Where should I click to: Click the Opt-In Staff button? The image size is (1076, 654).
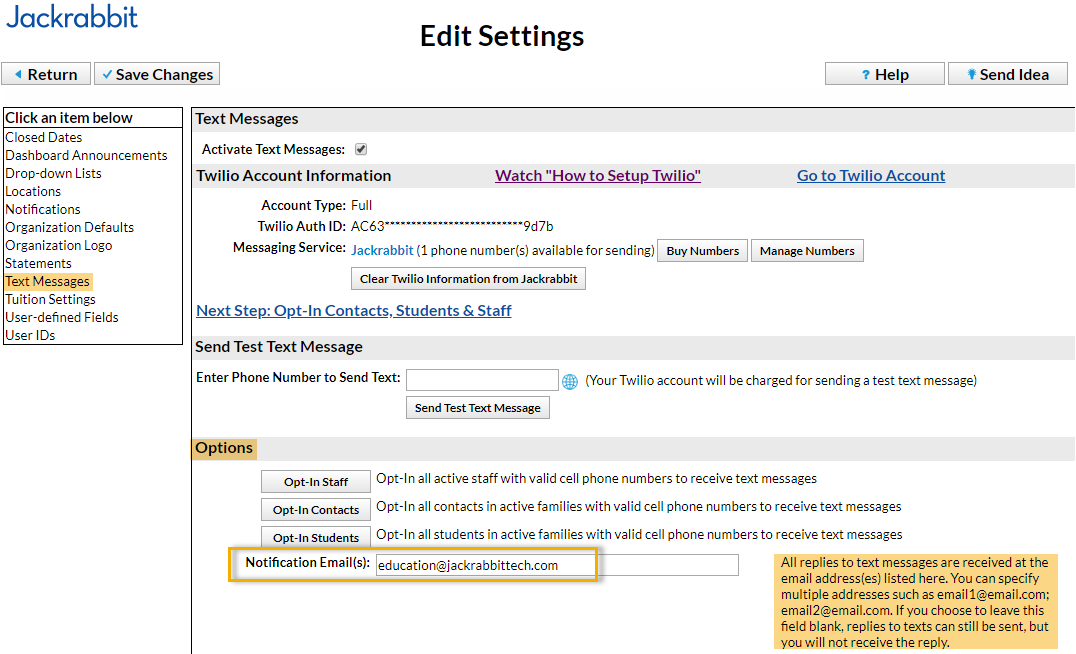click(x=316, y=482)
